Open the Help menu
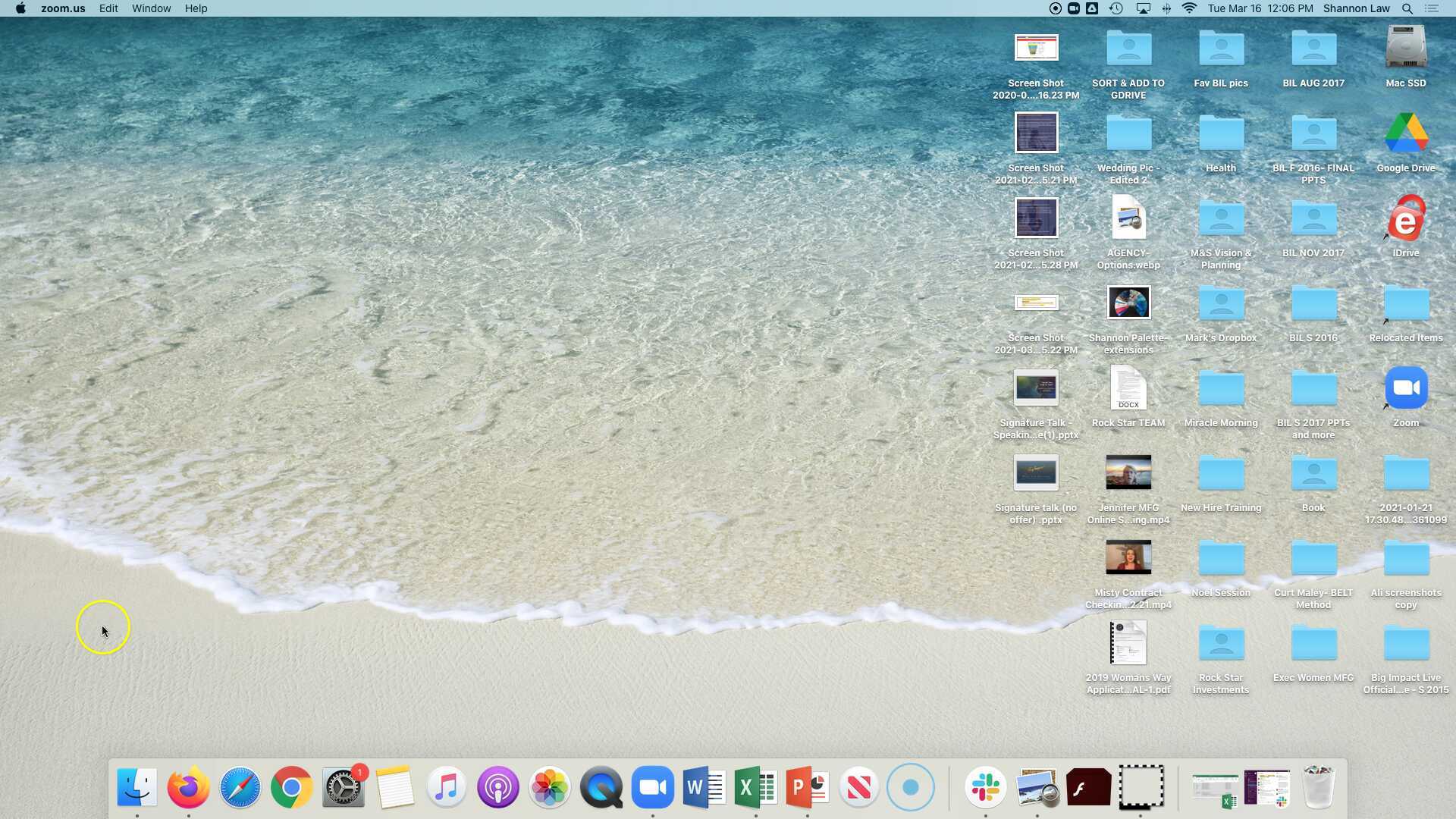The height and width of the screenshot is (819, 1456). (196, 8)
